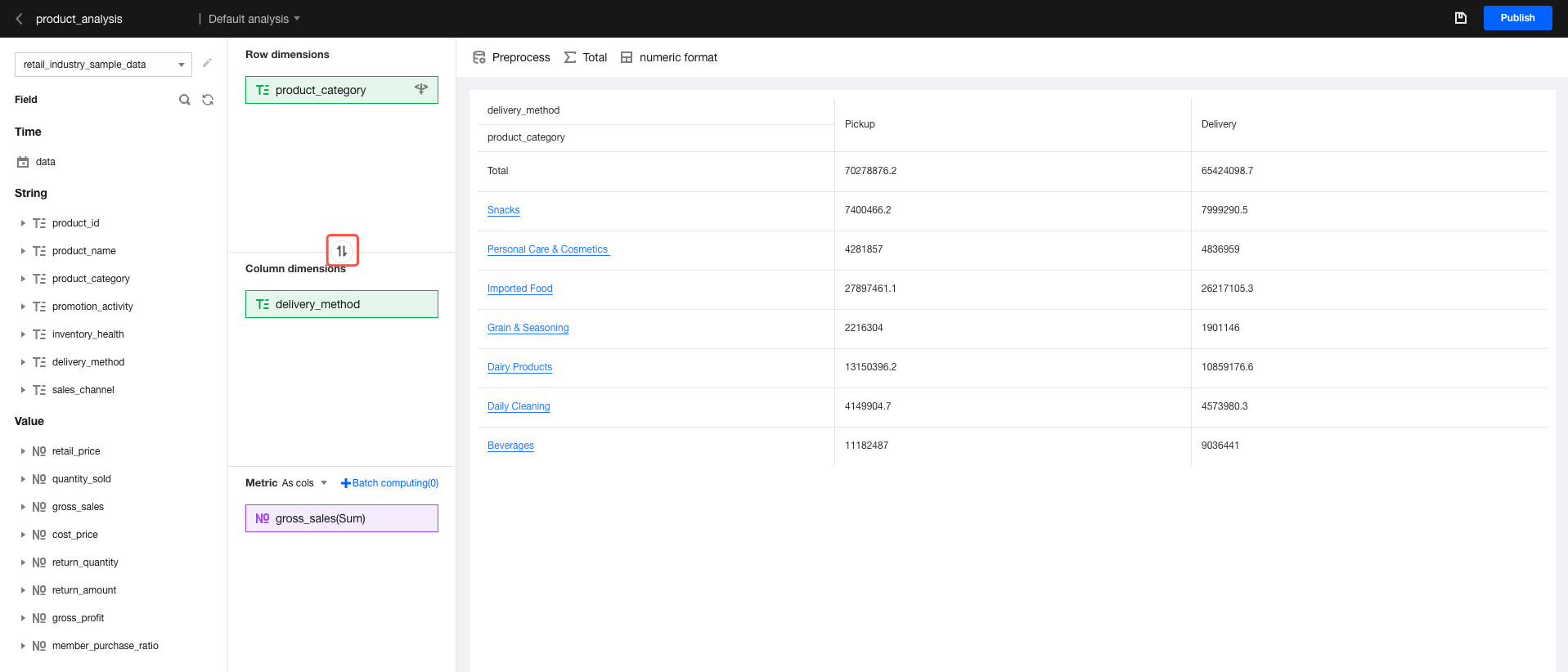The image size is (1568, 672).
Task: Open the Total settings
Action: pos(586,57)
